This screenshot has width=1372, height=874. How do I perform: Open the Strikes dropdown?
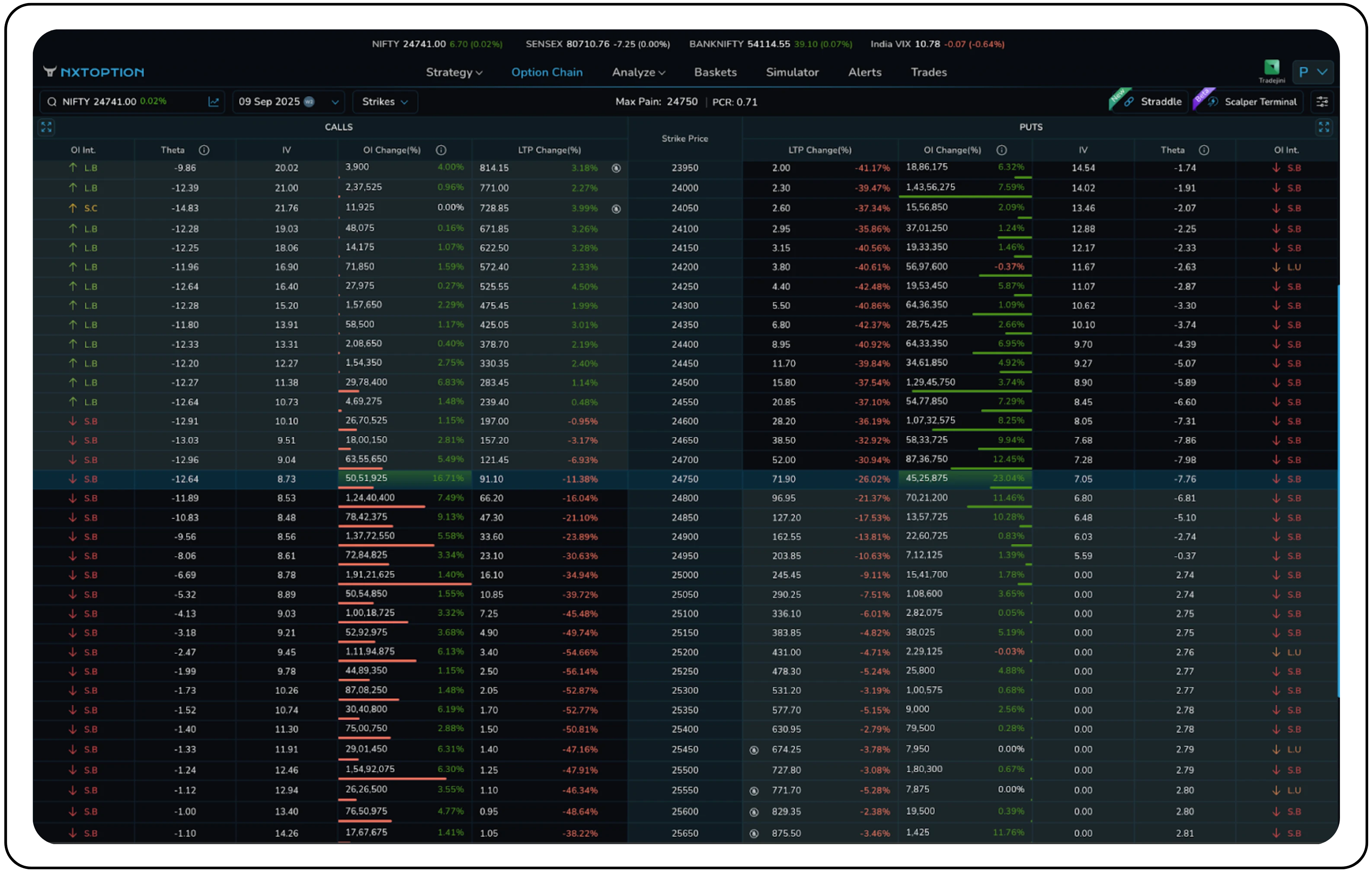click(x=384, y=102)
